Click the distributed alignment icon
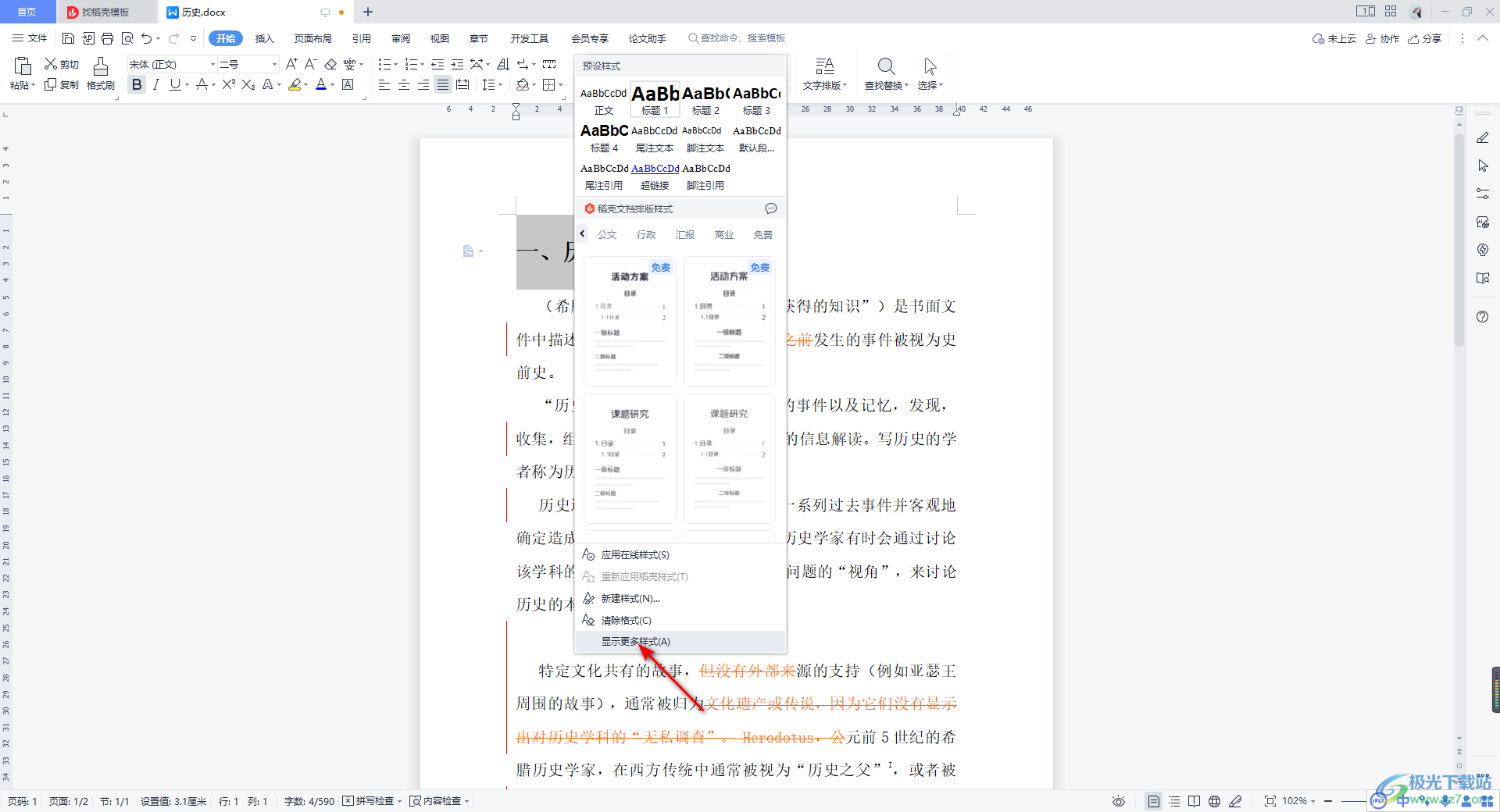Screen dimensions: 1500x812 (x=462, y=84)
